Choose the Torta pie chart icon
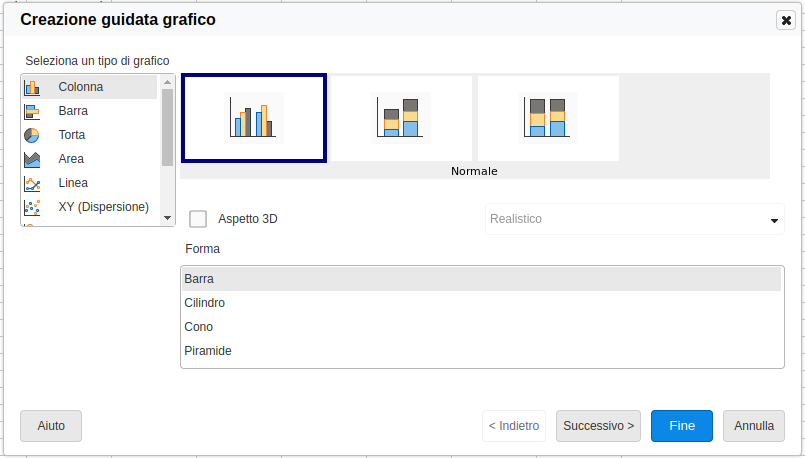This screenshot has height=458, width=805. click(x=32, y=135)
